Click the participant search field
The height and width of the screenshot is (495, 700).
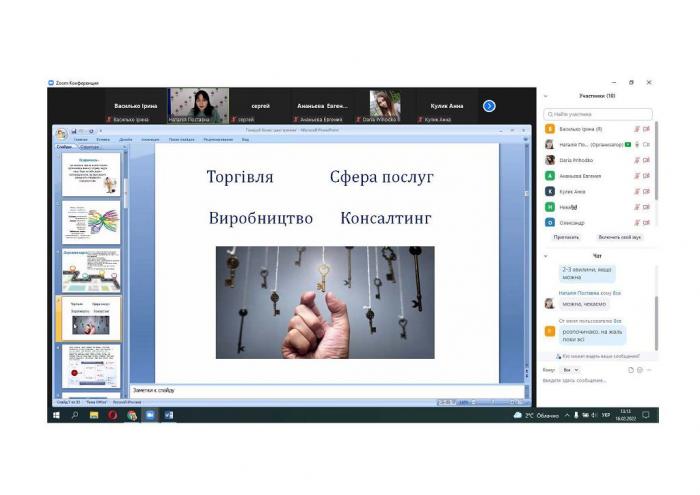click(598, 114)
